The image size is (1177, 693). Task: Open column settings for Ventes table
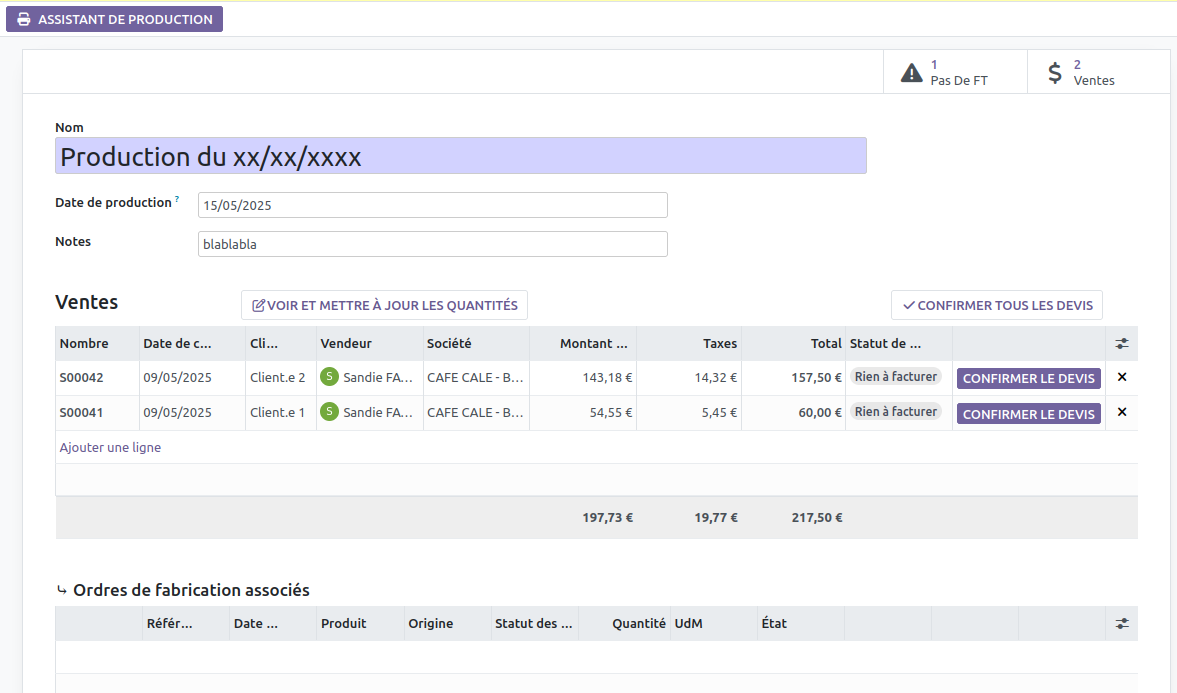tap(1121, 344)
